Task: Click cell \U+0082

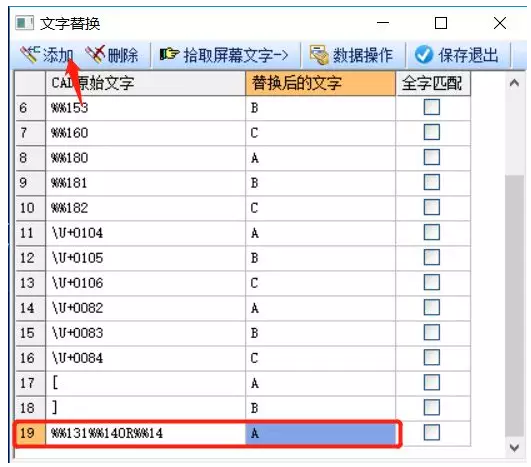Action: pos(145,309)
